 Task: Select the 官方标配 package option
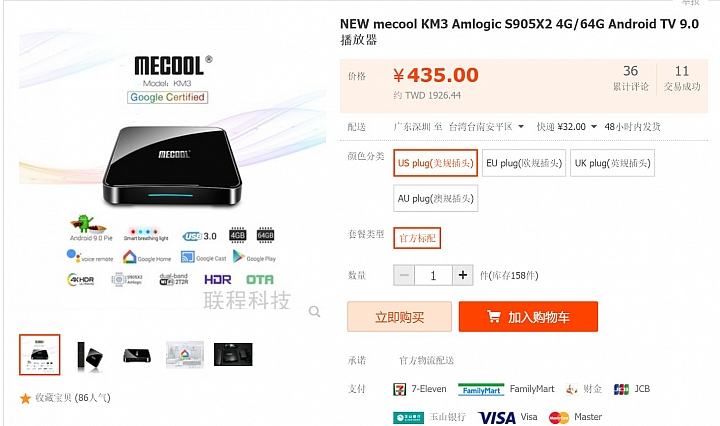point(417,238)
